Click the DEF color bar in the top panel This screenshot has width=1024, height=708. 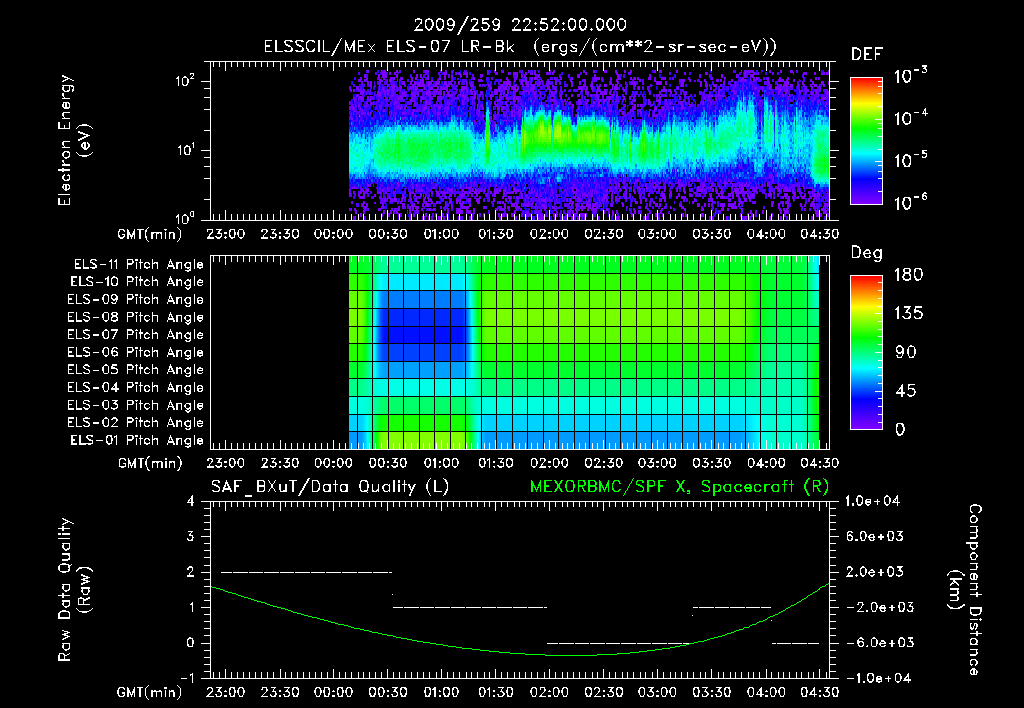866,141
